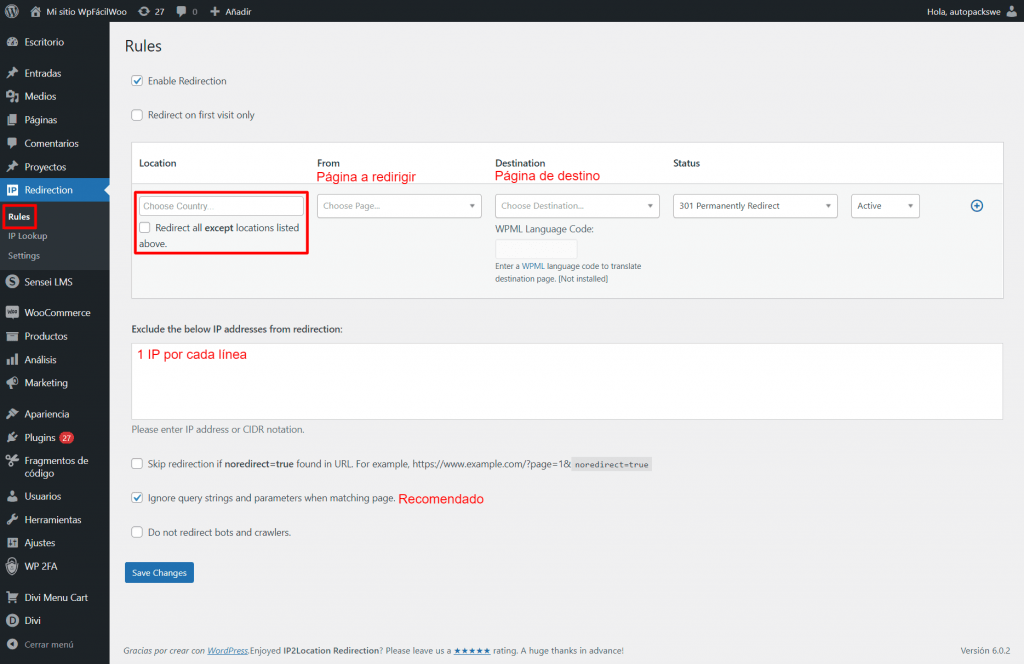This screenshot has height=664, width=1024.
Task: Click the Páginas pages icon
Action: pos(12,119)
